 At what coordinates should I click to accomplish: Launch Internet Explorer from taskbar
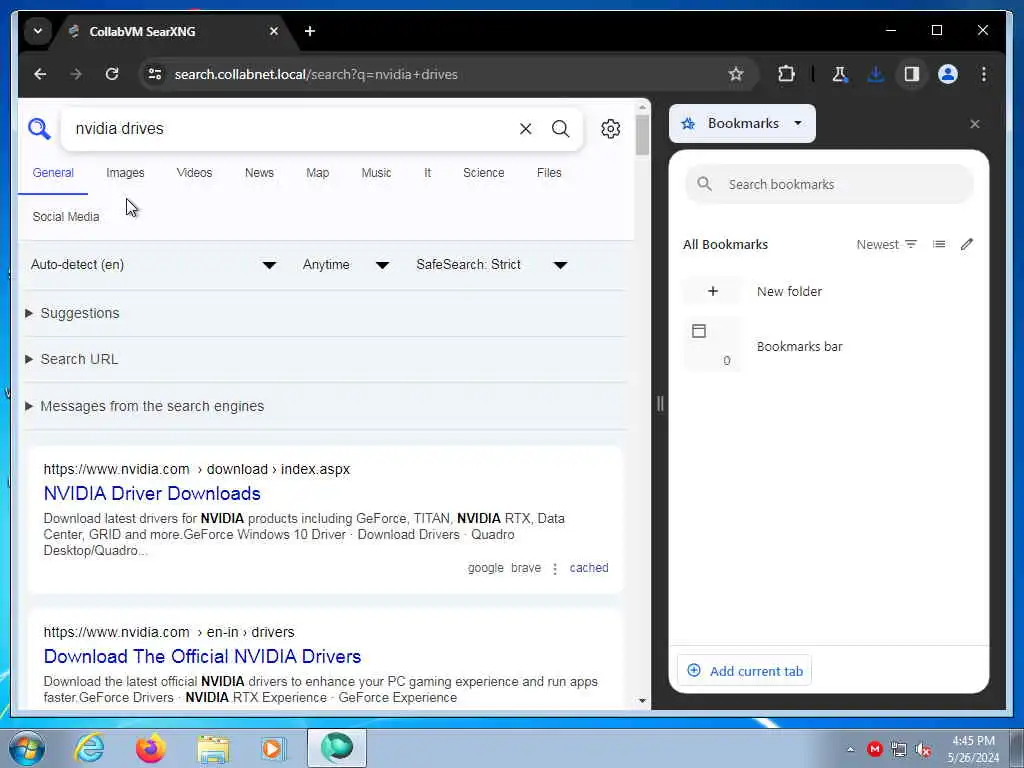89,748
